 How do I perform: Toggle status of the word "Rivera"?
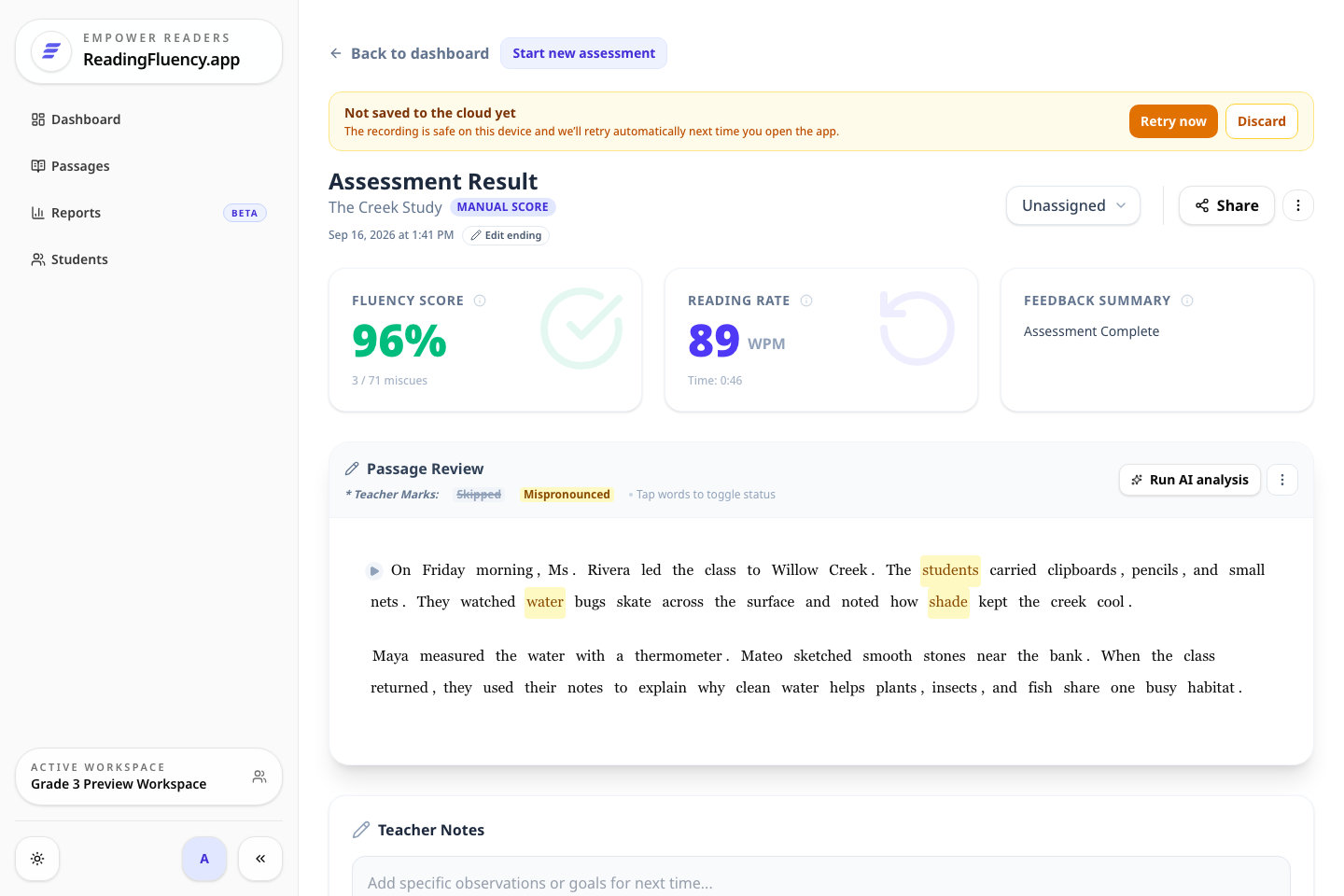pyautogui.click(x=609, y=570)
